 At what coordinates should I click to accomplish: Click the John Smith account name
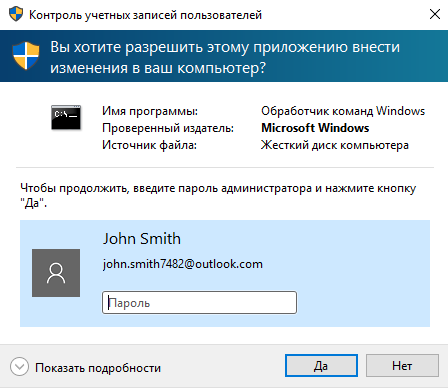(142, 239)
